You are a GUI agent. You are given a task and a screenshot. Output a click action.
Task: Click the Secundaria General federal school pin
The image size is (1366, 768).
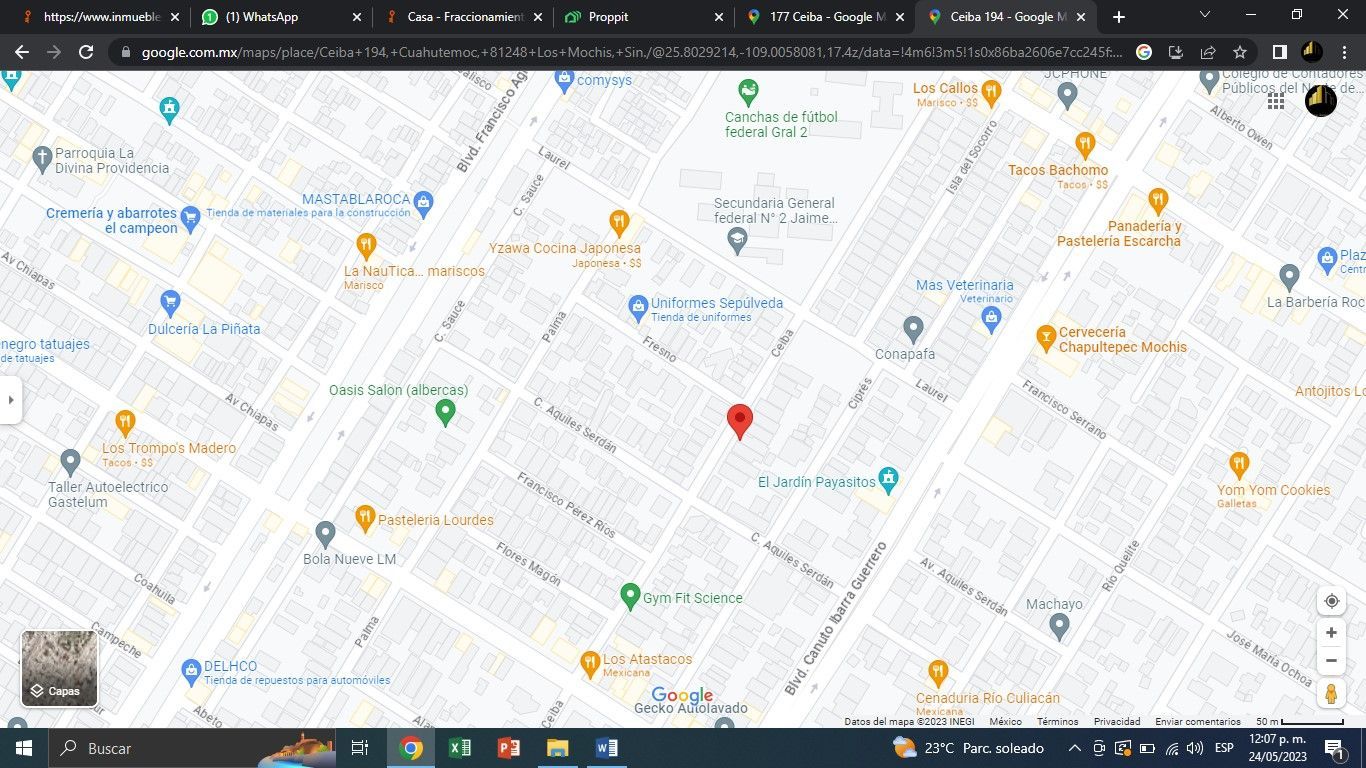[x=737, y=240]
